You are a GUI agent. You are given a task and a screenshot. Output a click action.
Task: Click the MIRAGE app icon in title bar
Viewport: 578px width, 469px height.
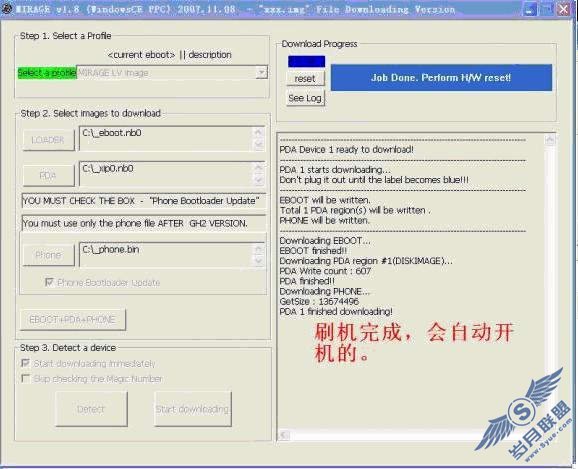[7, 9]
